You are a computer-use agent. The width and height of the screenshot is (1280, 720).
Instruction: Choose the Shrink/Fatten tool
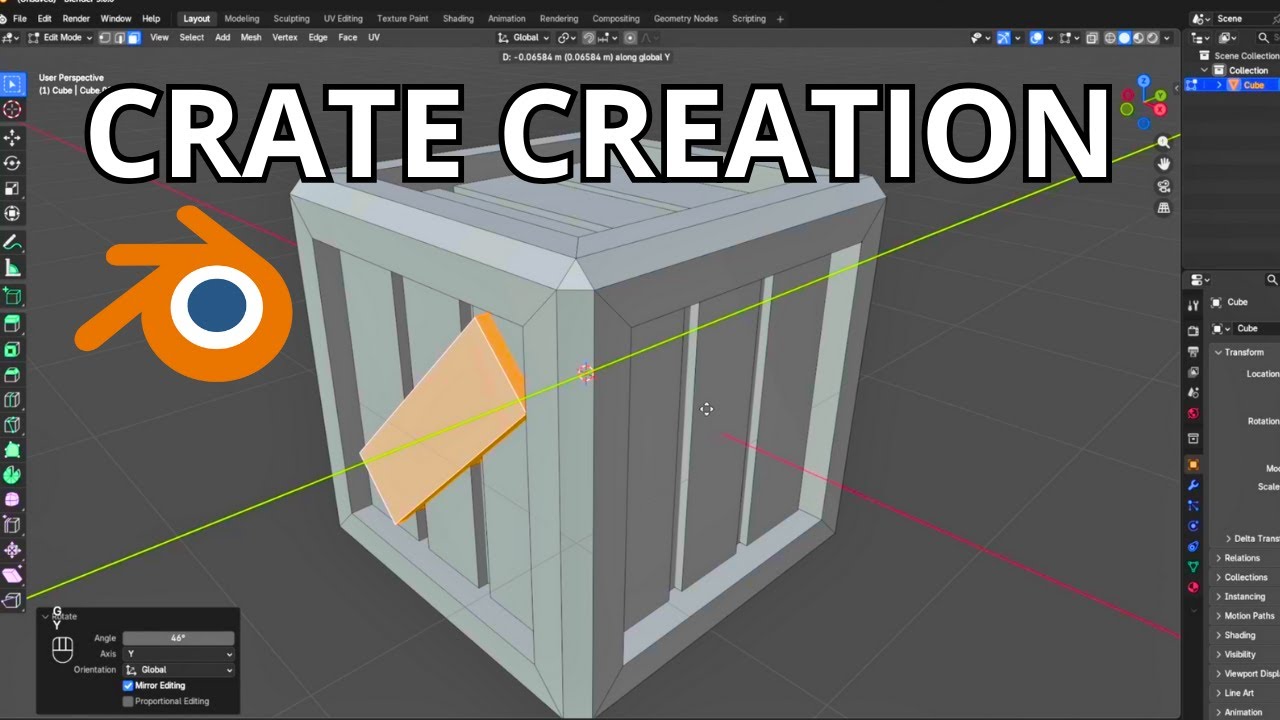click(12, 550)
